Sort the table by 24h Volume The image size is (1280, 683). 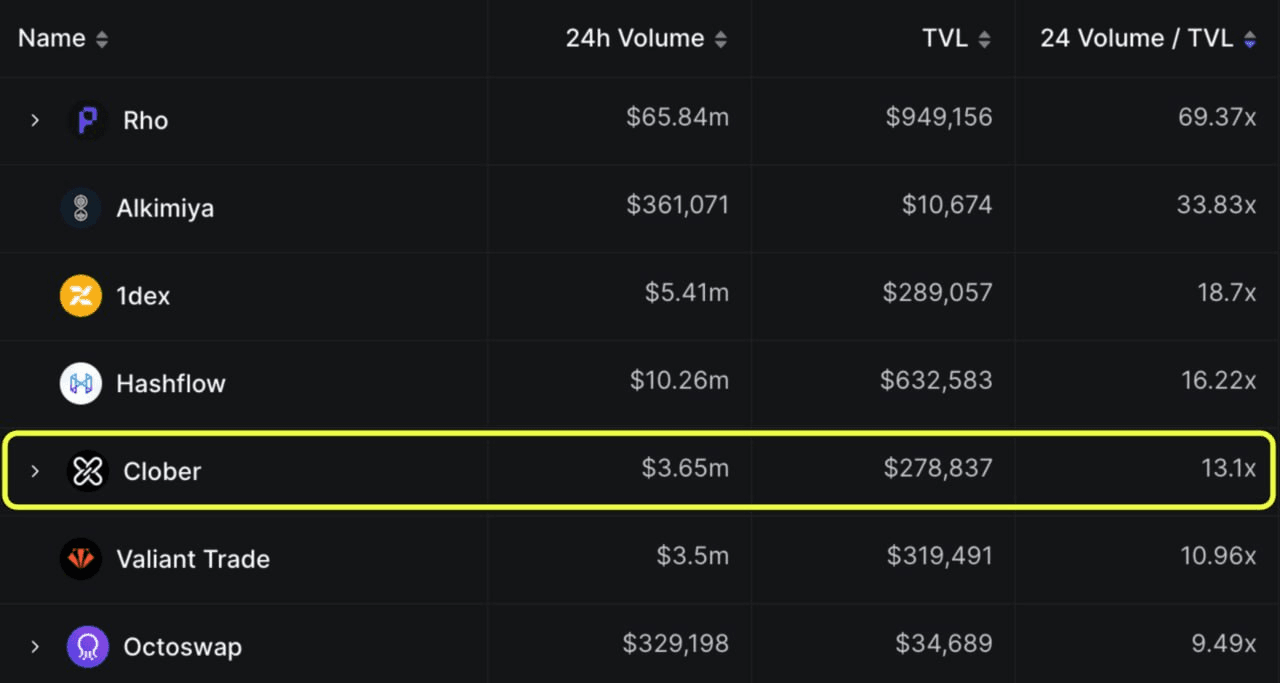[720, 40]
